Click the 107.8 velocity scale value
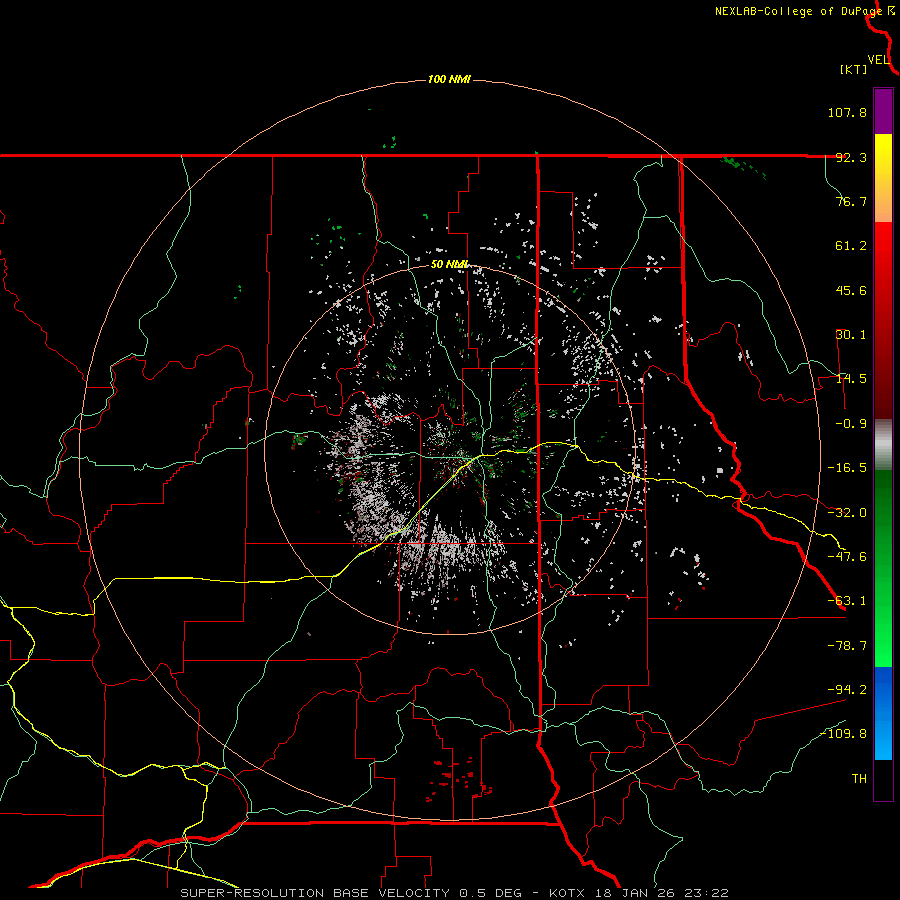The image size is (900, 900). point(847,112)
